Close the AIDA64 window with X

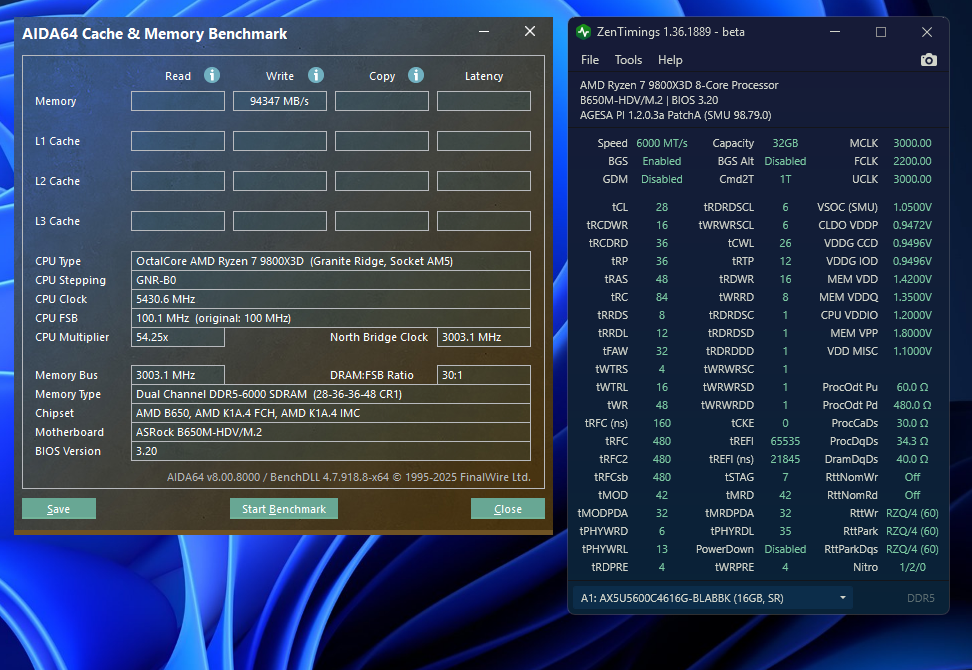529,31
